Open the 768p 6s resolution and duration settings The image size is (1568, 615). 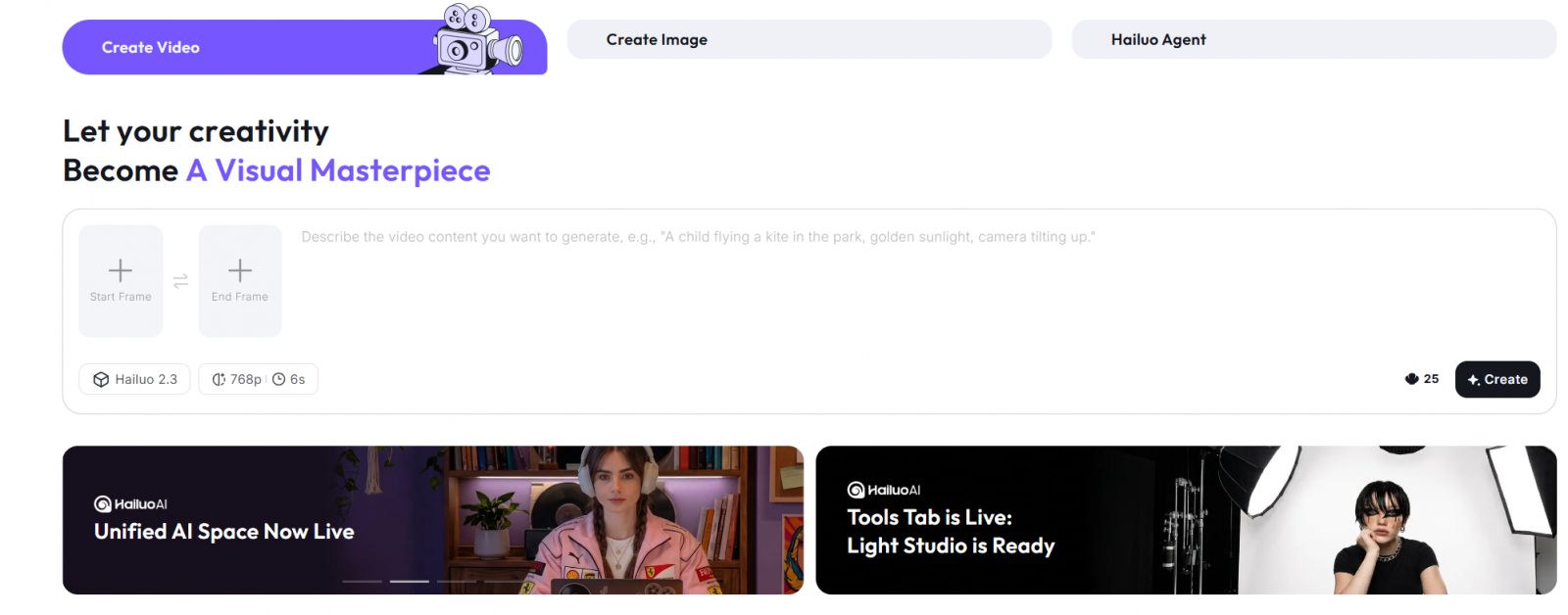(x=258, y=379)
